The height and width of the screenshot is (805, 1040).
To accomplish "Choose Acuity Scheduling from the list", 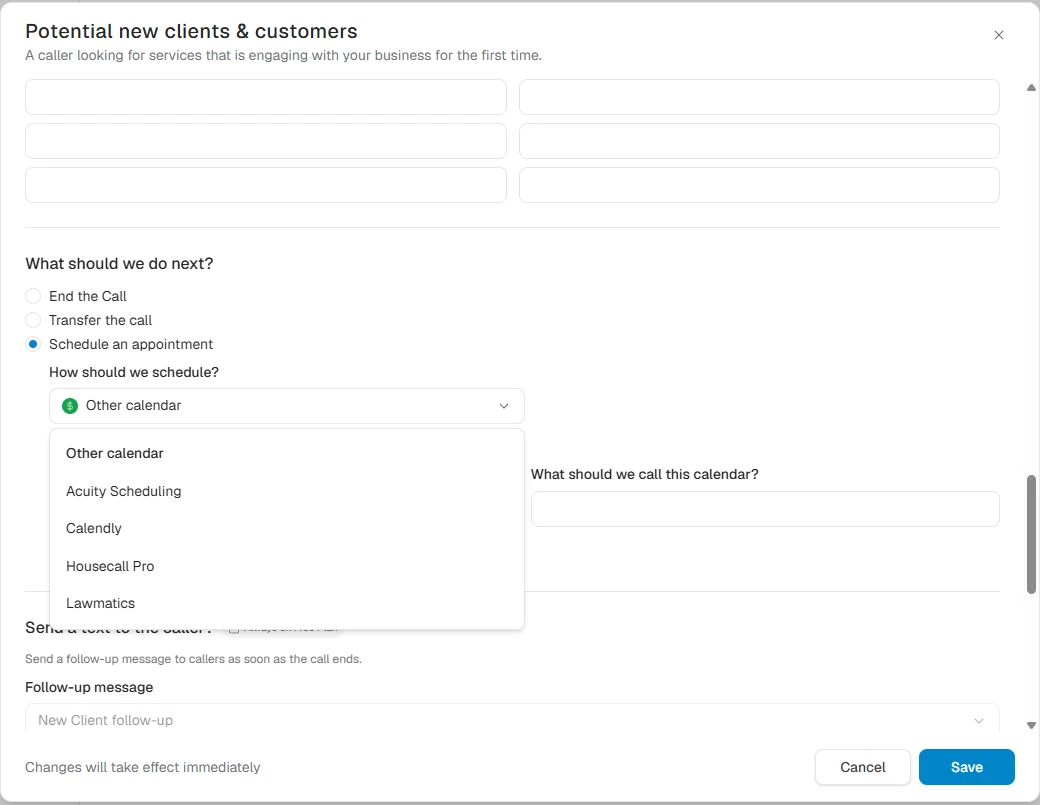I will coord(287,491).
